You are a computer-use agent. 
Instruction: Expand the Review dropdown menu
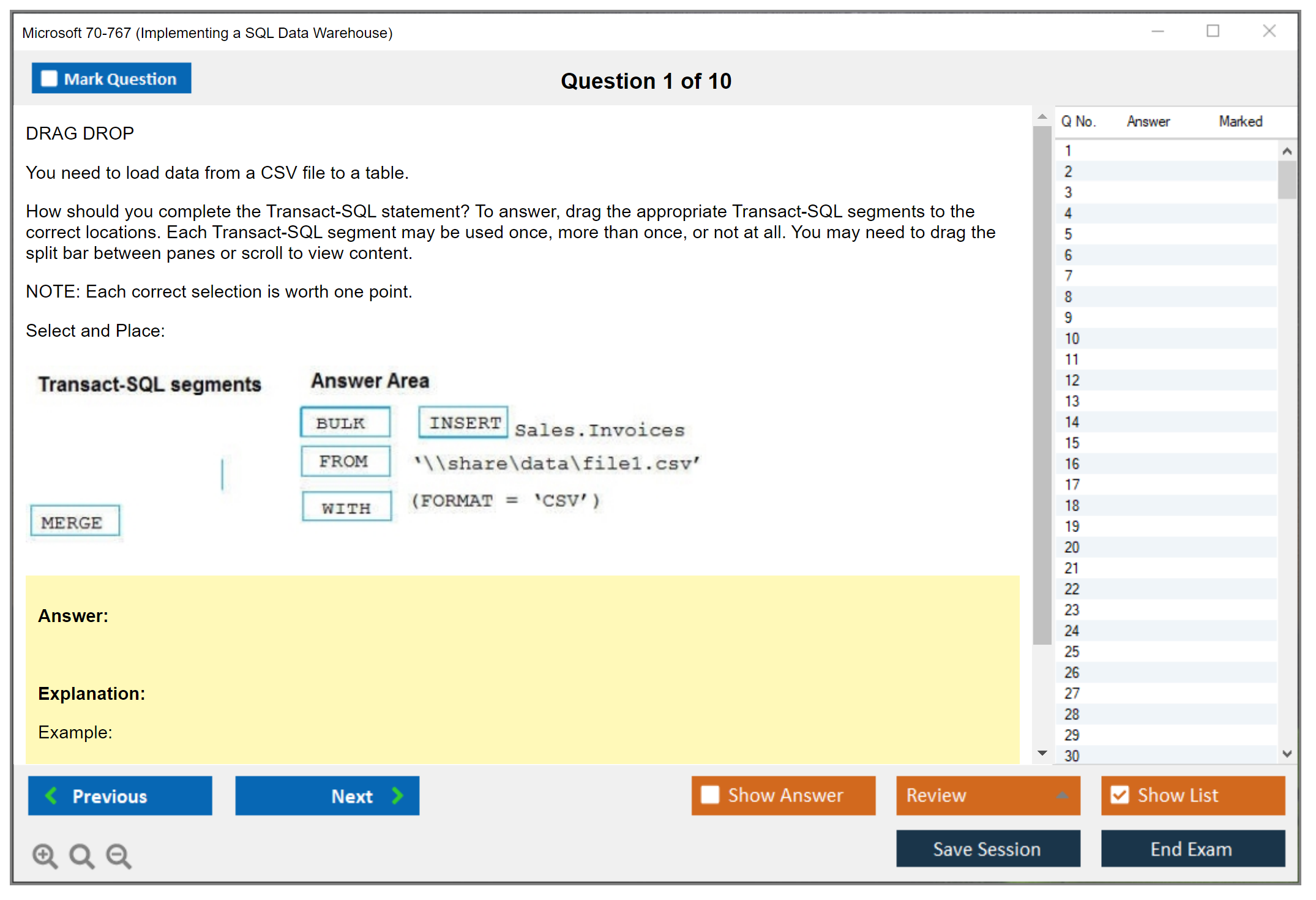click(1062, 795)
